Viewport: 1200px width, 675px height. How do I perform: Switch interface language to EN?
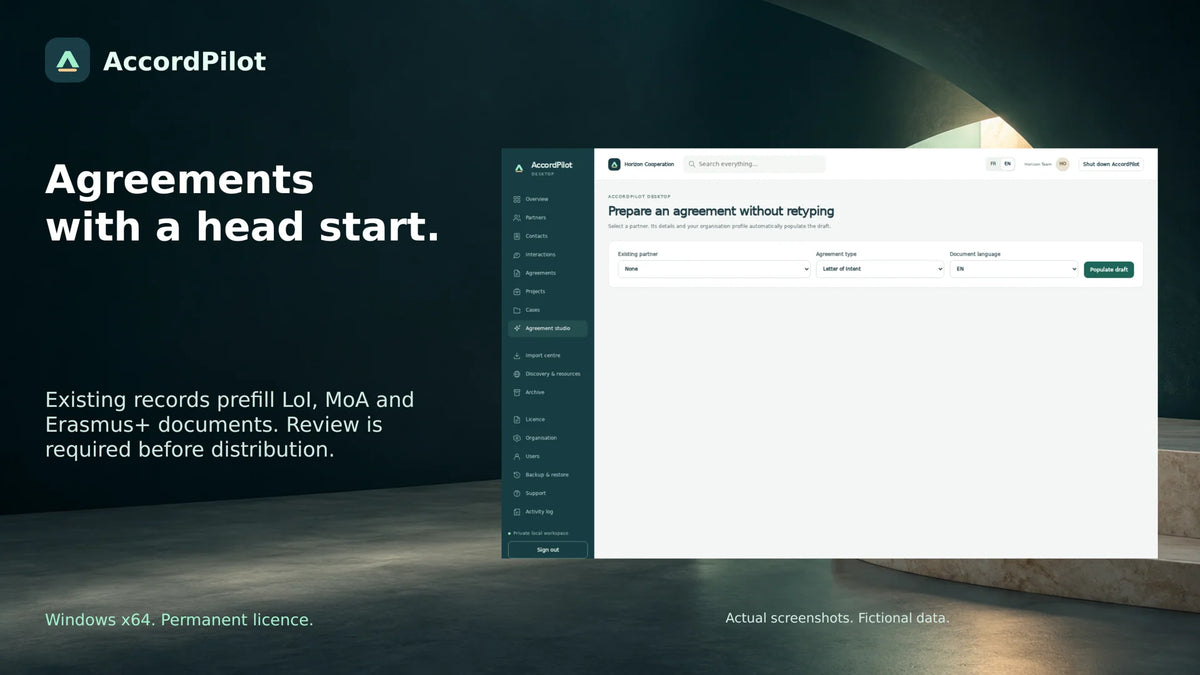point(1007,164)
